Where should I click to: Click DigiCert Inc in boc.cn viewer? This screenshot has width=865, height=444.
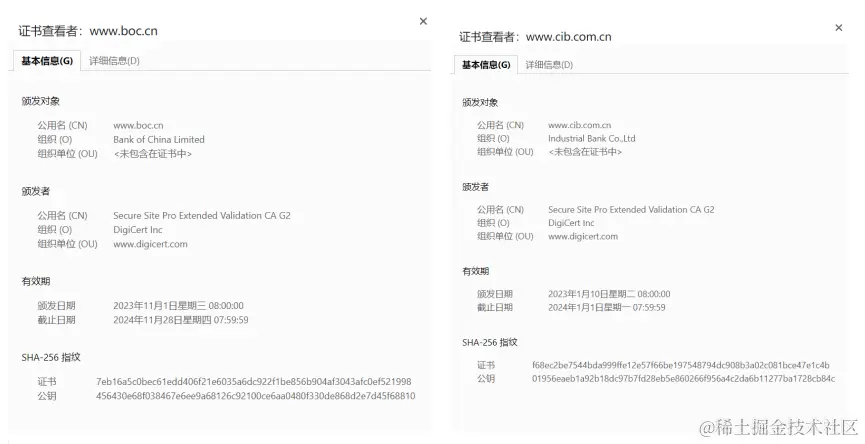pyautogui.click(x=138, y=229)
